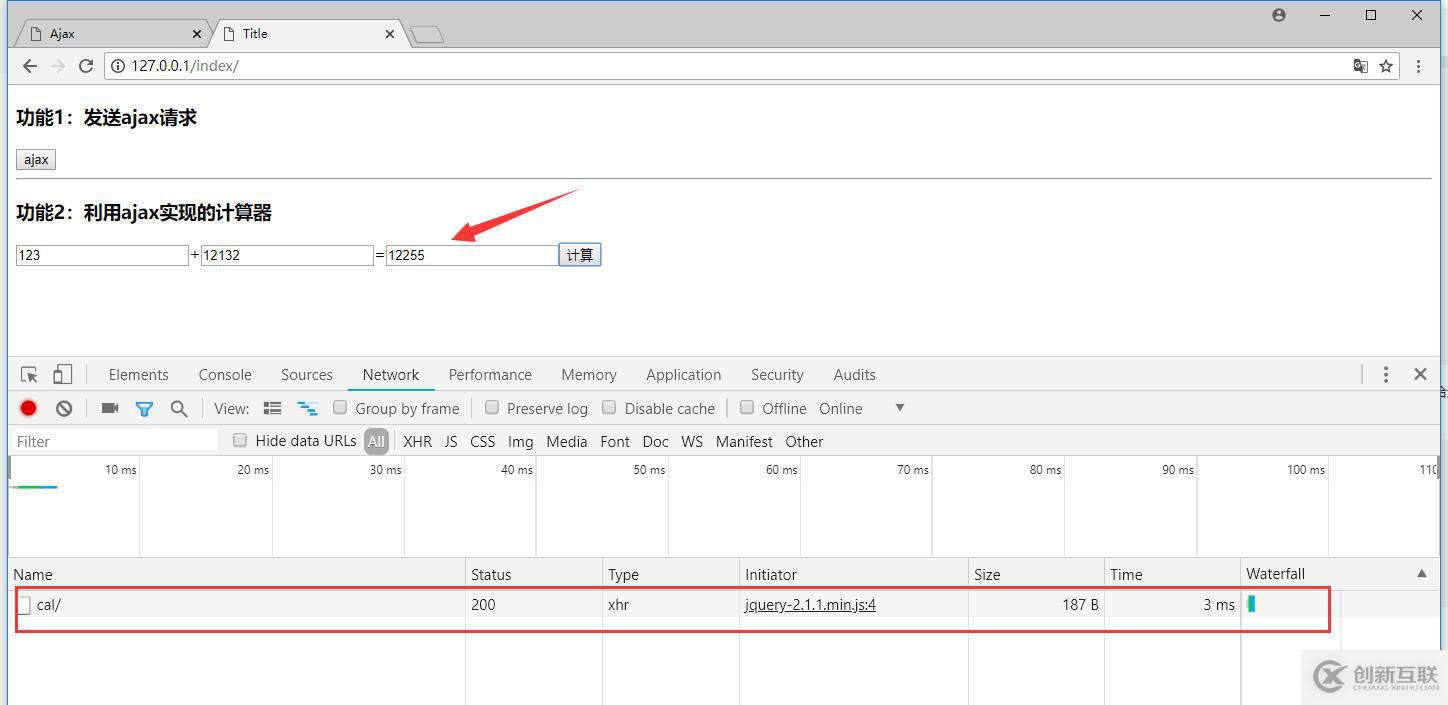
Task: Click the site info icon in address bar
Action: [x=118, y=66]
